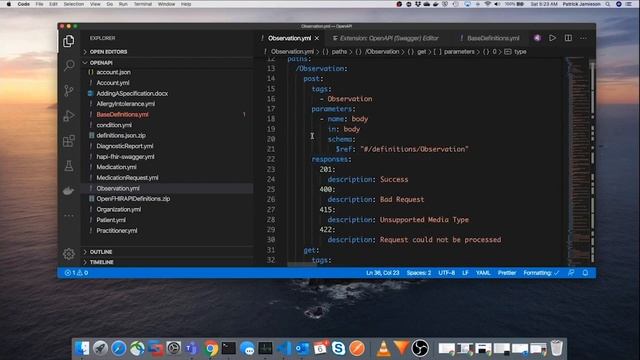
Task: Open the editor More Actions ellipsis
Action: 583,38
